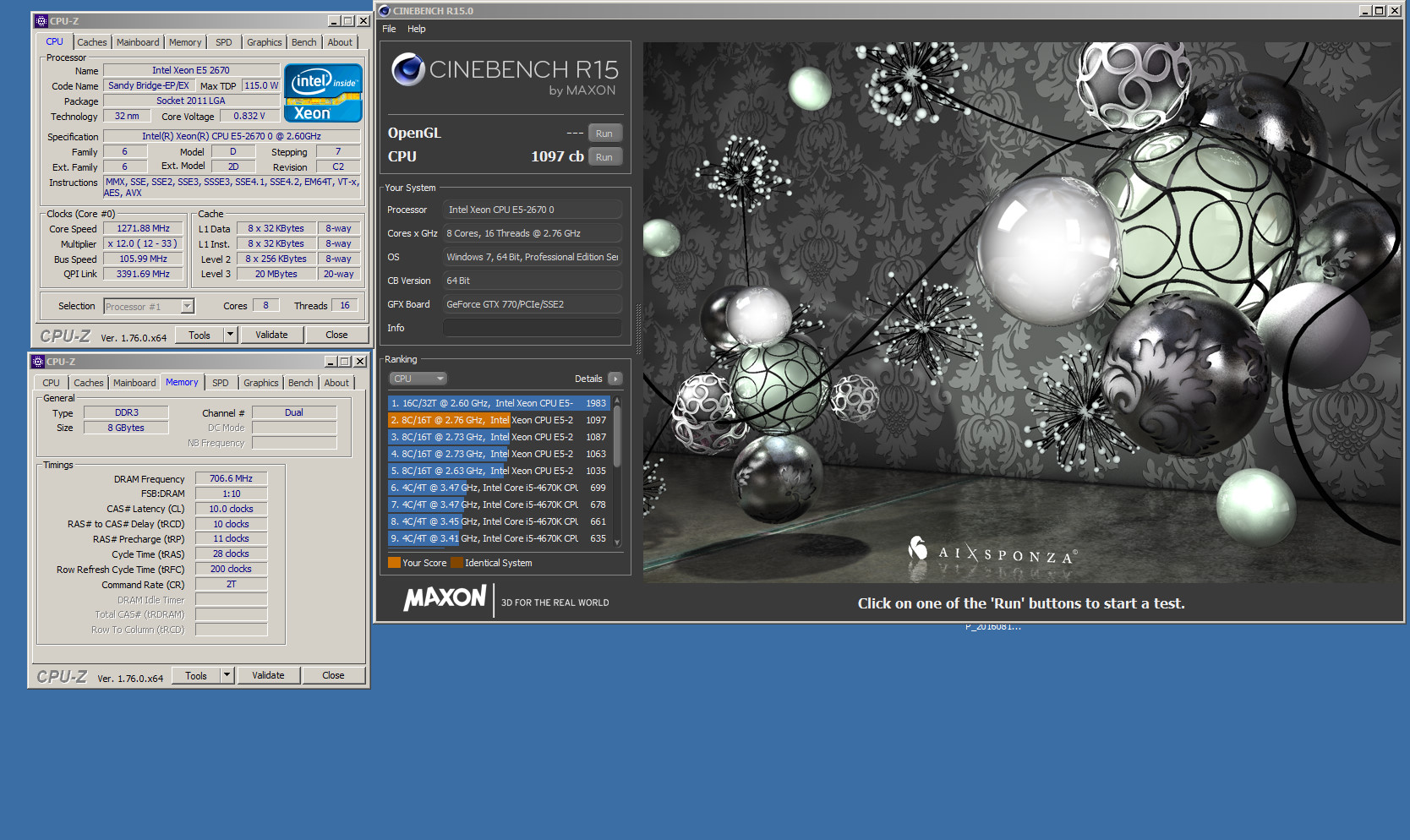Click Close button in top CPU-Z window

click(x=336, y=335)
